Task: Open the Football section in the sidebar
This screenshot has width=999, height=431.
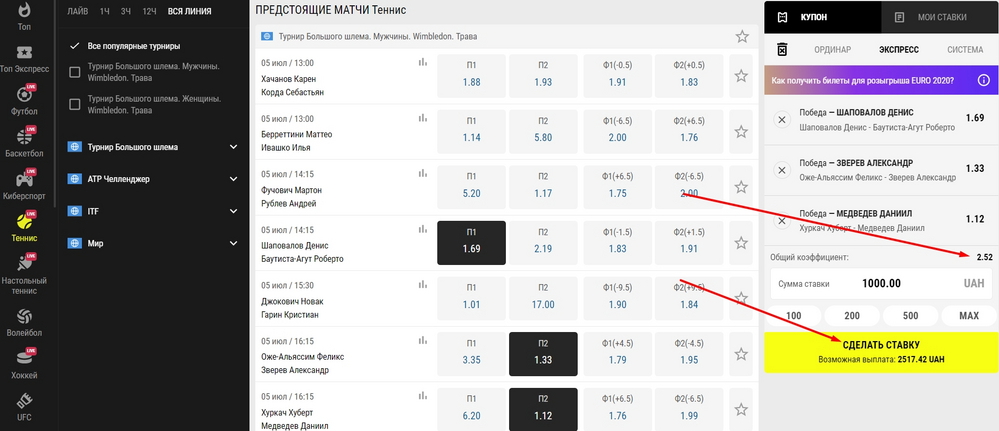Action: pyautogui.click(x=24, y=98)
